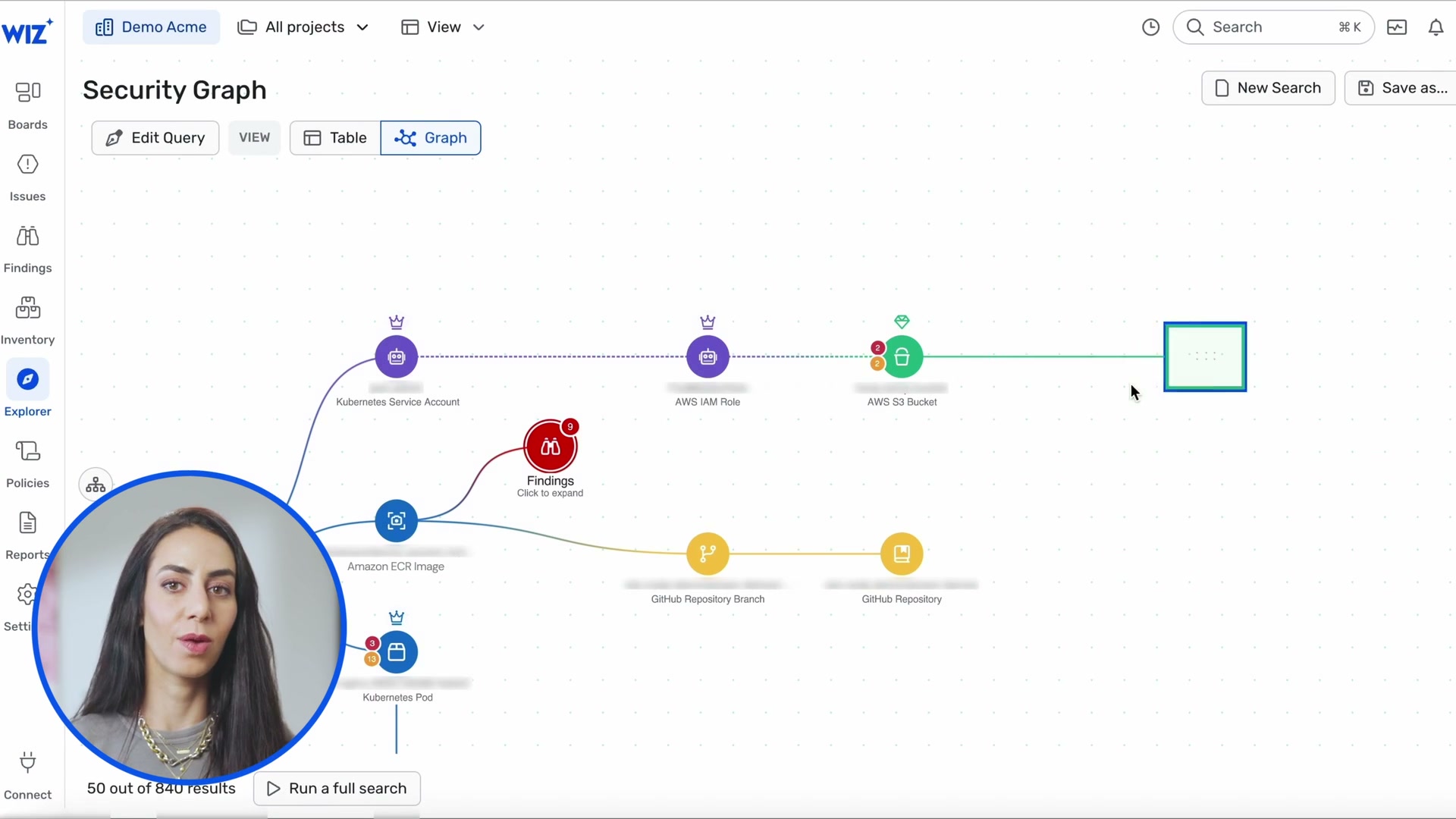Switch to Table view

tap(335, 138)
